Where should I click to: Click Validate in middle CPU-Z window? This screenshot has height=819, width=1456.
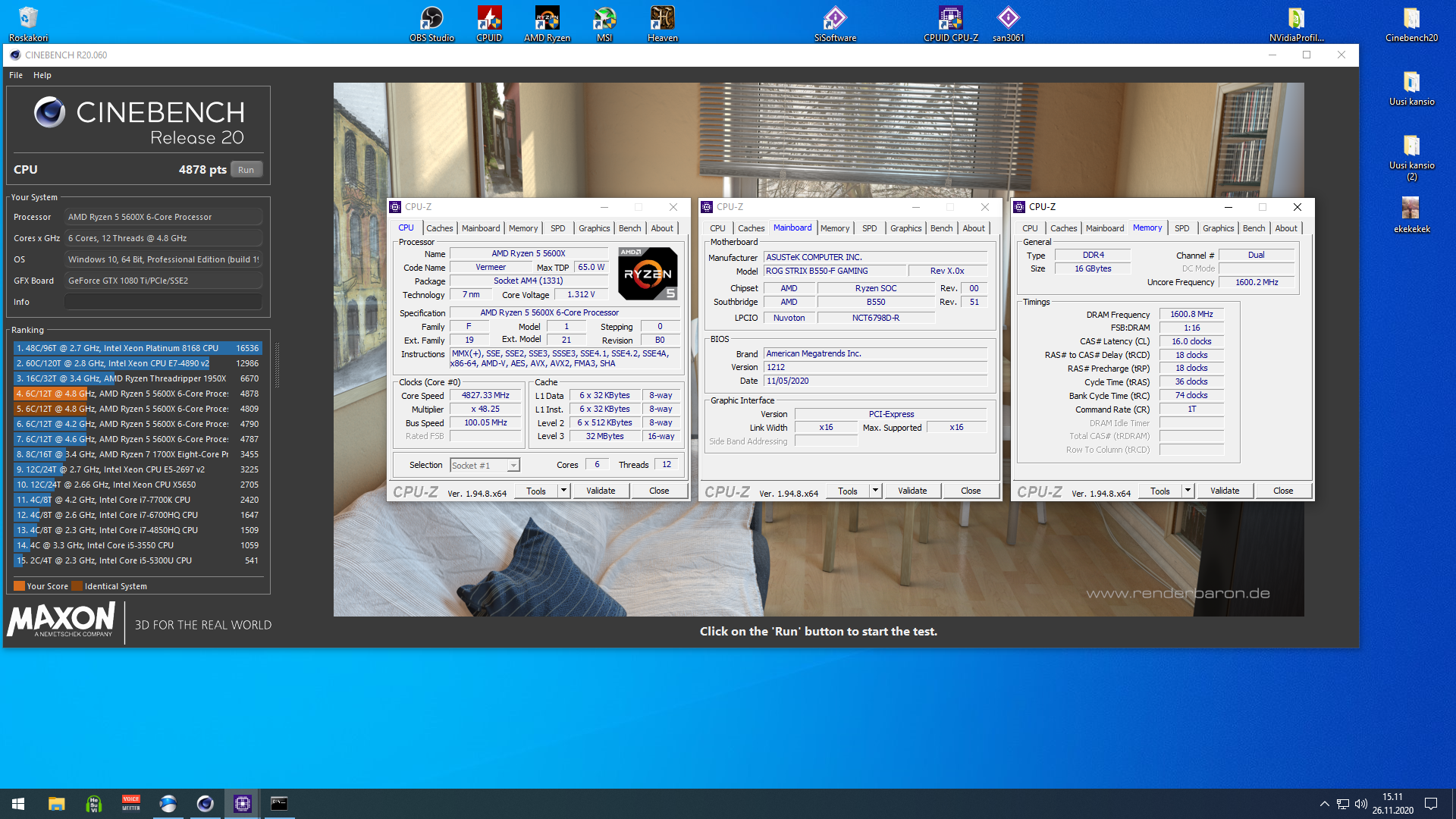(912, 491)
